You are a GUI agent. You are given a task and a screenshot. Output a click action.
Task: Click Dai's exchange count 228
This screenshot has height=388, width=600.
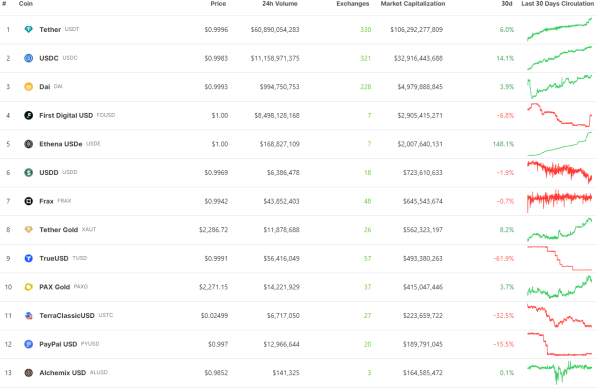click(365, 87)
